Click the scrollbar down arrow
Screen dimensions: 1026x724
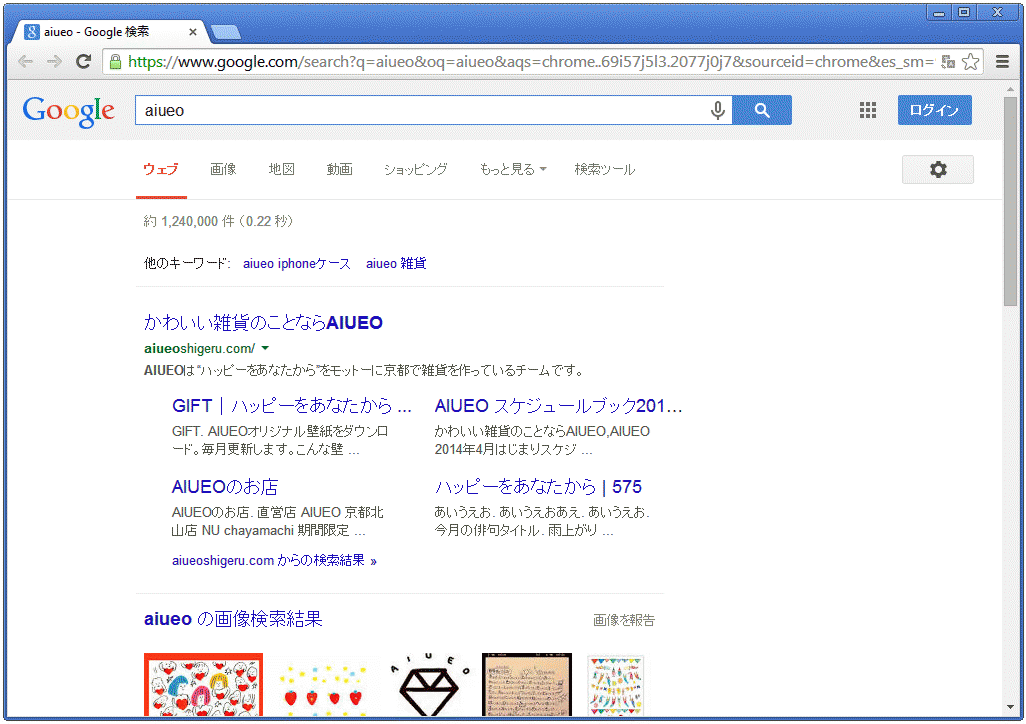click(1010, 708)
